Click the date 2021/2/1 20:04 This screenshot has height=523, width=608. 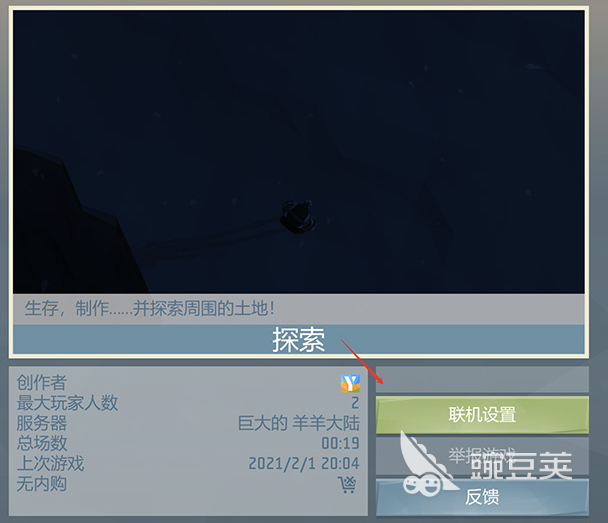pyautogui.click(x=304, y=464)
